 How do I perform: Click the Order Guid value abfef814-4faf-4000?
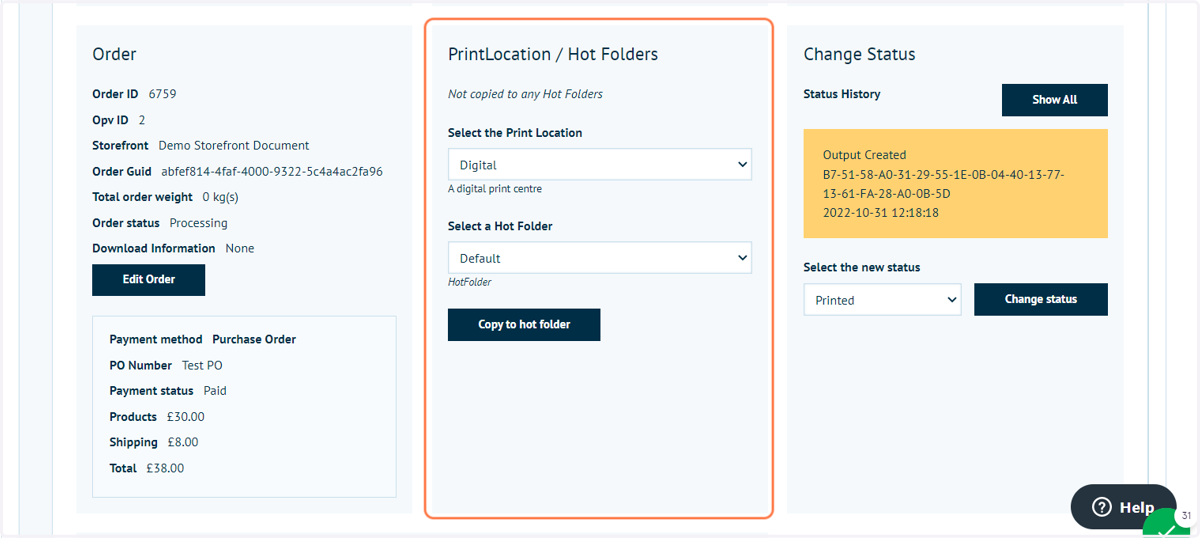272,171
